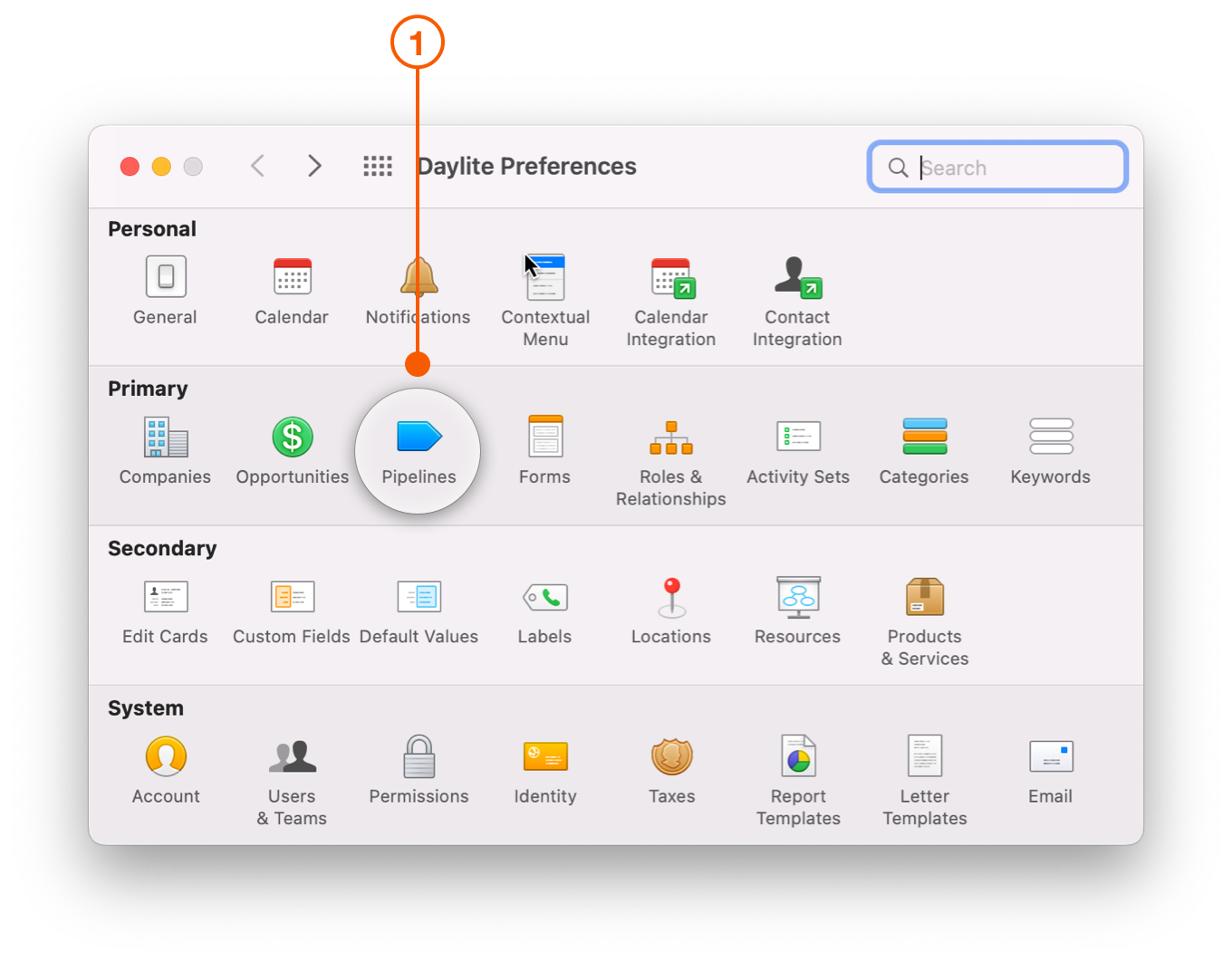The height and width of the screenshot is (962, 1232).
Task: Open the Categories preferences
Action: pyautogui.click(x=924, y=437)
